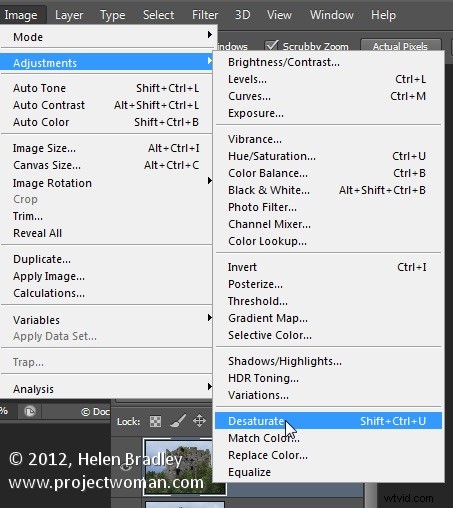Expand the Variables submenu
This screenshot has width=453, height=508.
tap(107, 320)
